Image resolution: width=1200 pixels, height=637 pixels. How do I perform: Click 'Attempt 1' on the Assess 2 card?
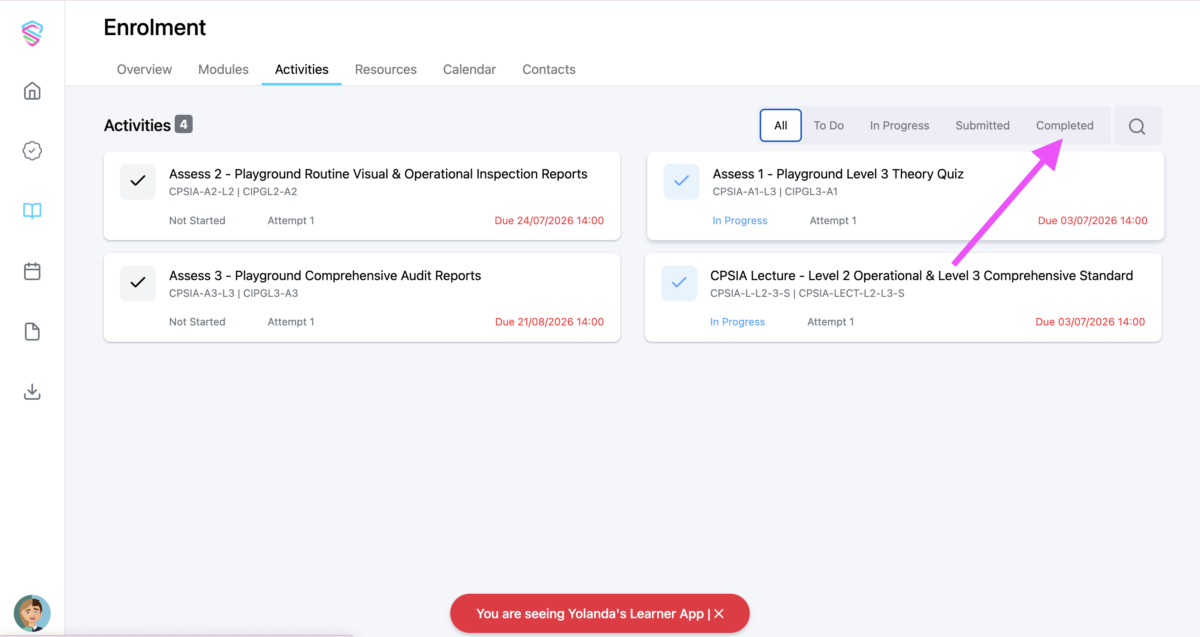coord(291,221)
